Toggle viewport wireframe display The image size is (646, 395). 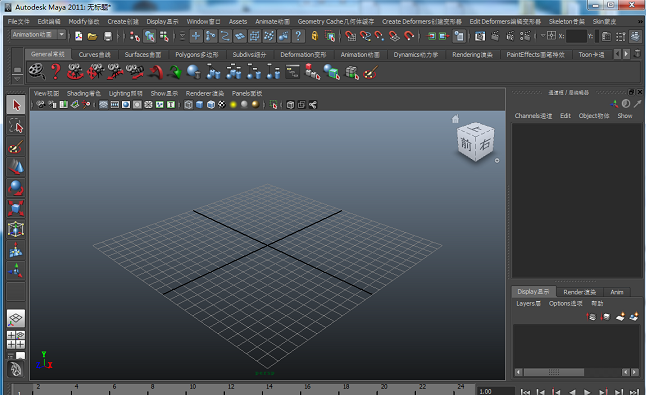coord(188,105)
